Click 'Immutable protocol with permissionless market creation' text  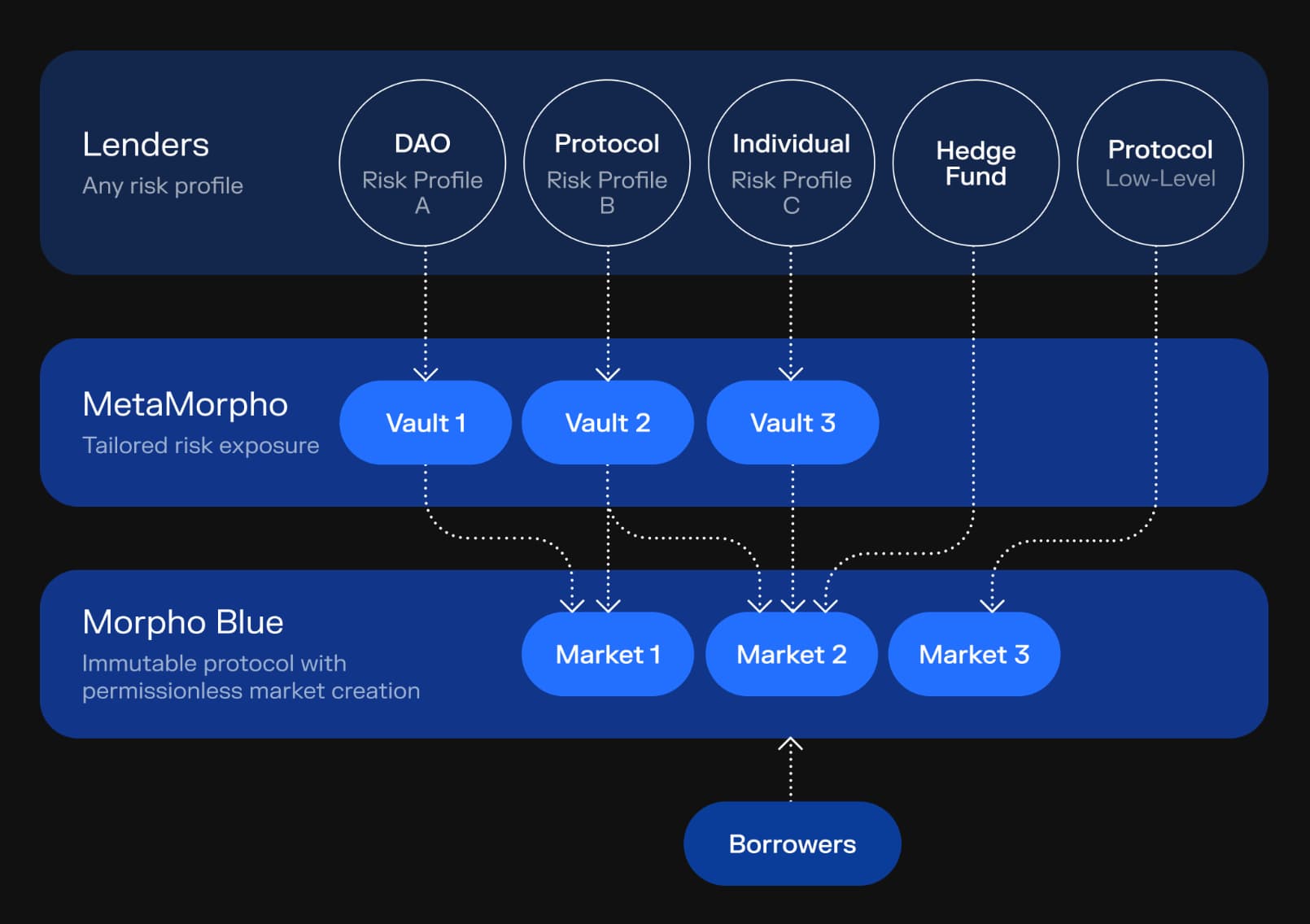point(251,677)
